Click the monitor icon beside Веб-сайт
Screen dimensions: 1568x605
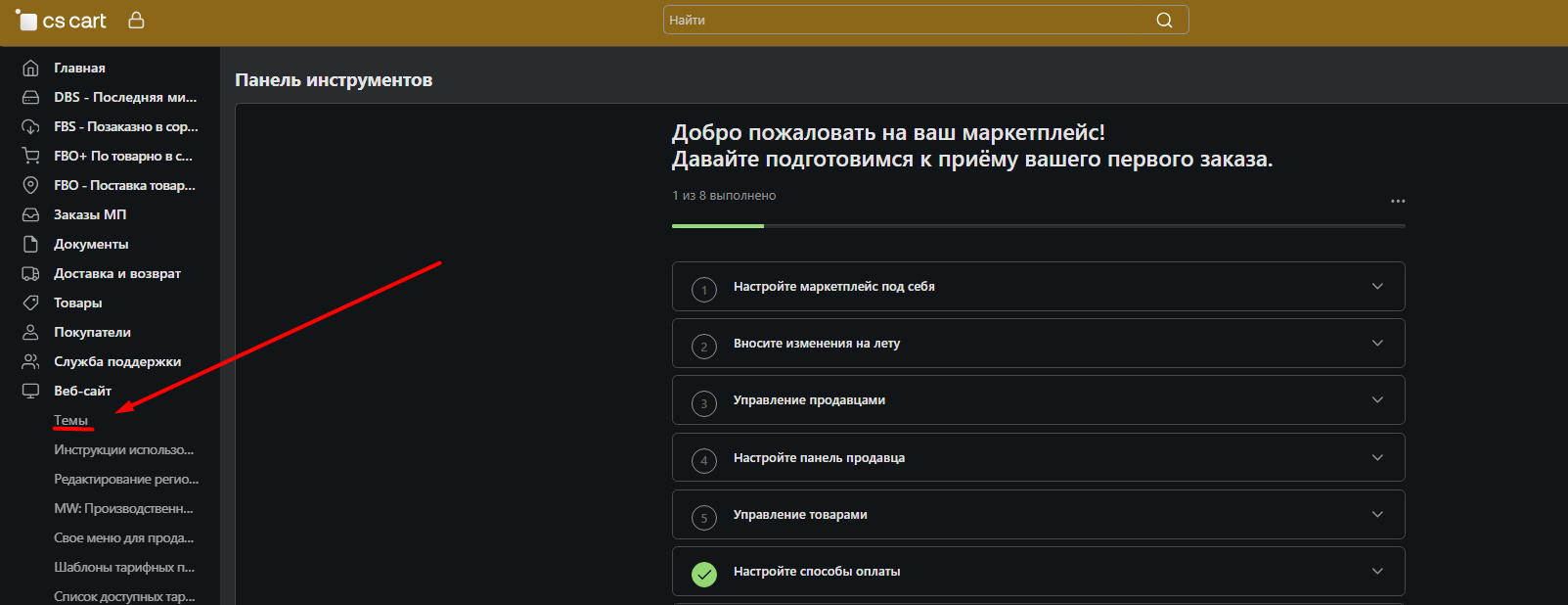pos(31,391)
